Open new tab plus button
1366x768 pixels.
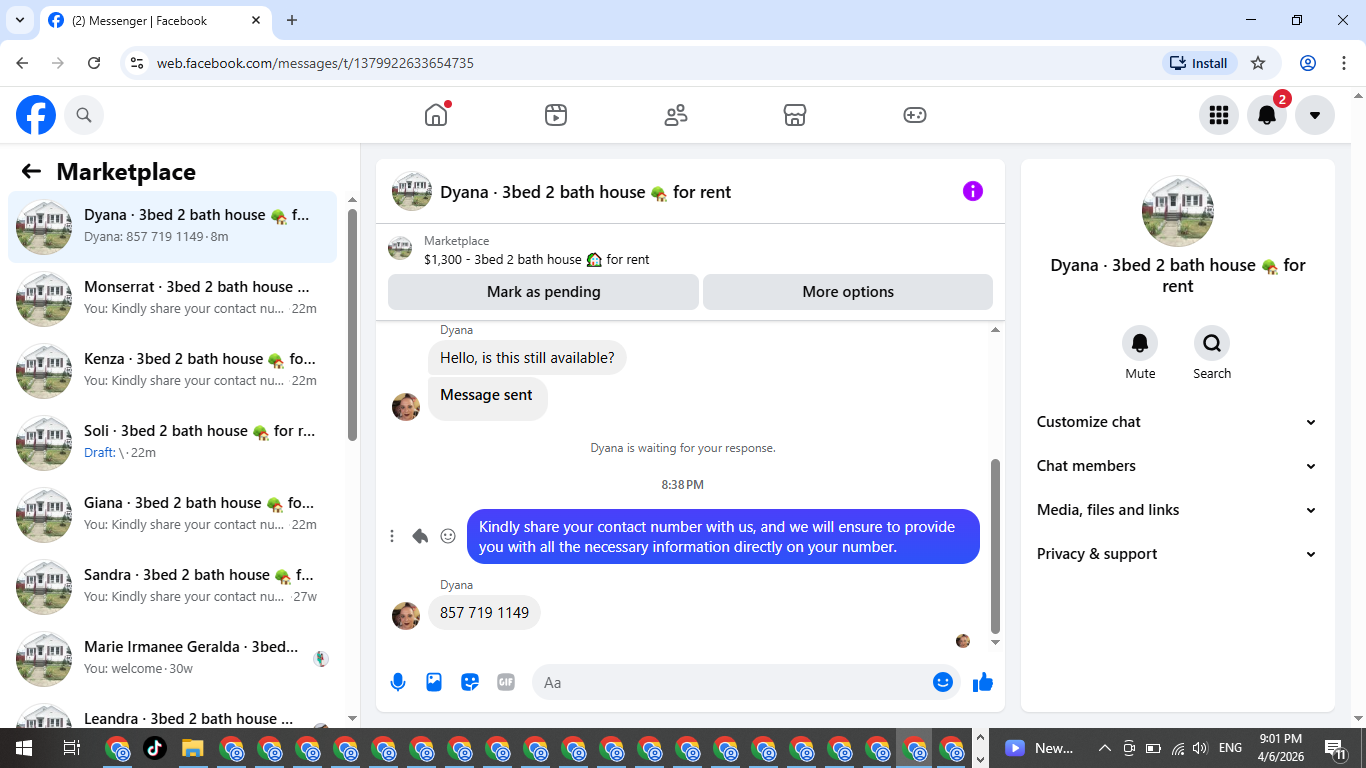(x=292, y=20)
